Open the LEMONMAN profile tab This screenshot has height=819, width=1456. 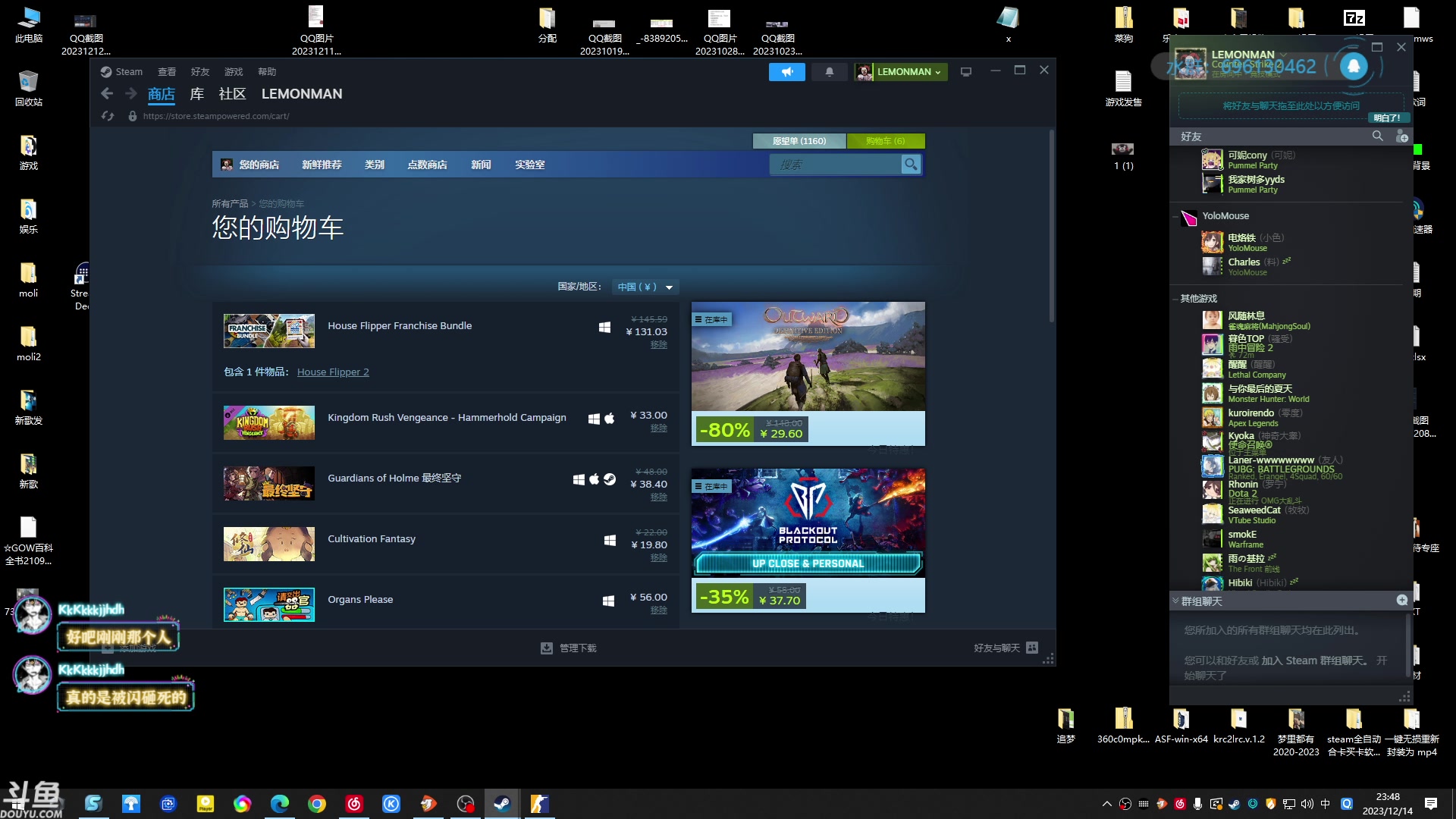[x=302, y=94]
